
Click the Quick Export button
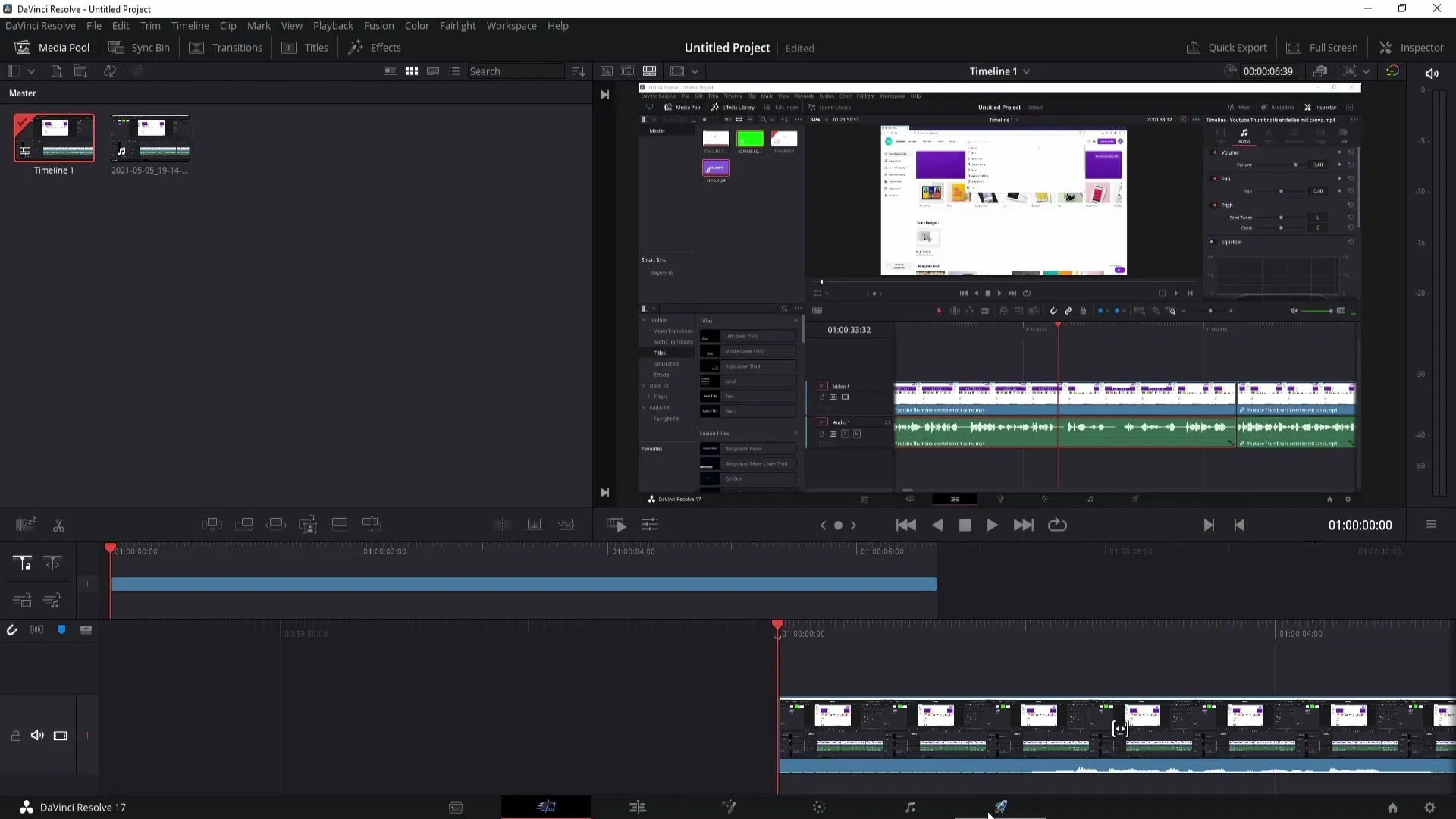click(x=1226, y=48)
